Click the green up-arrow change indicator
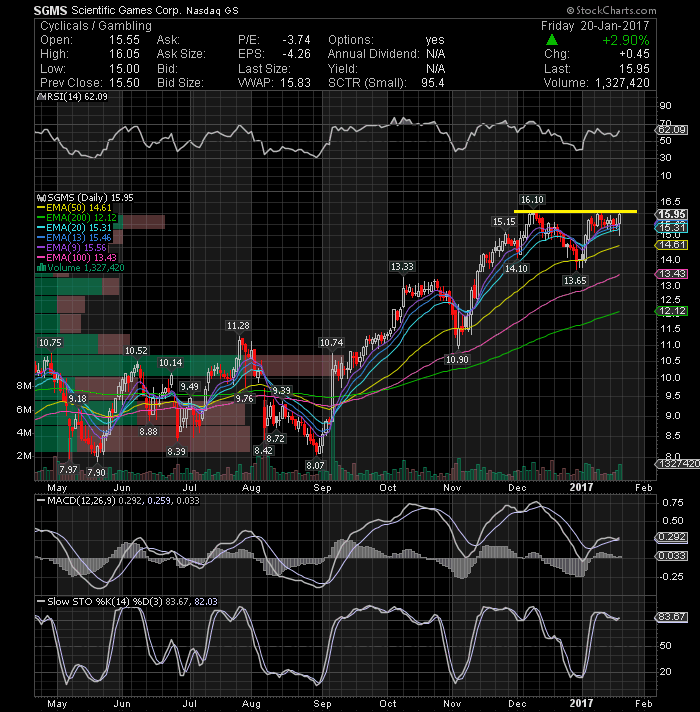Viewport: 700px width, 712px height. (x=552, y=40)
